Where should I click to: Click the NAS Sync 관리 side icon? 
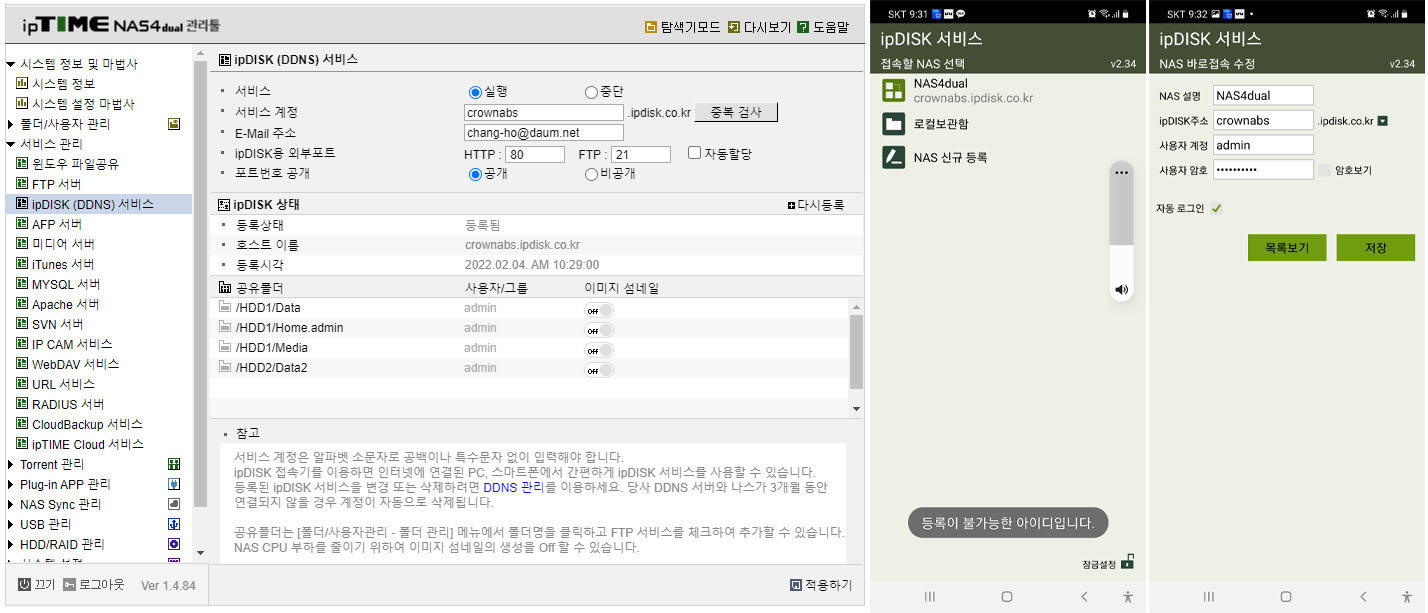pos(174,504)
